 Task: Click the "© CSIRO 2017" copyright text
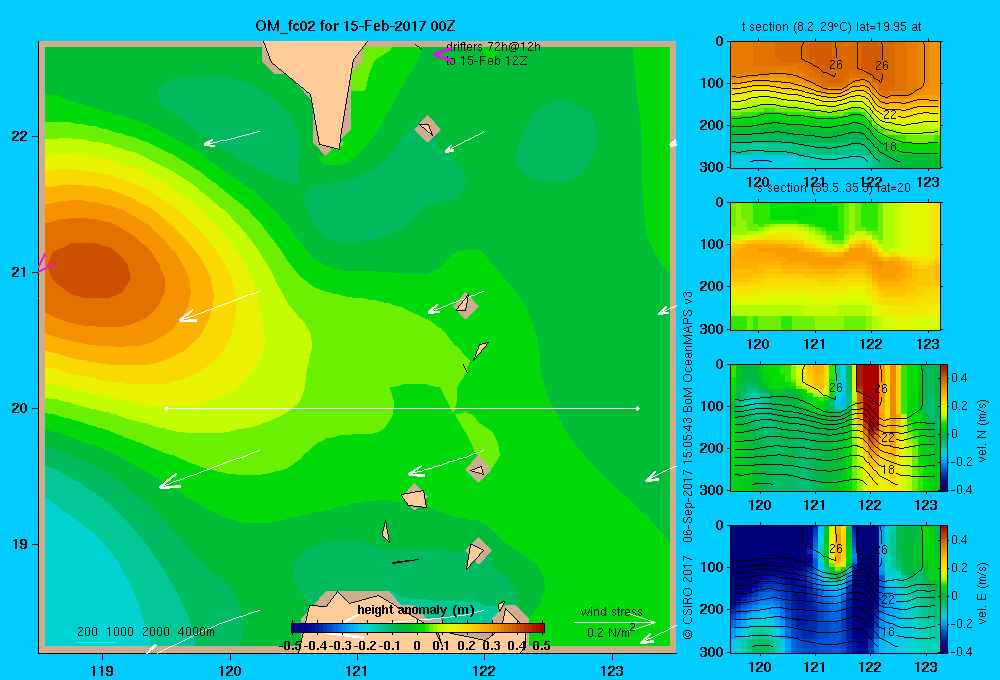tap(688, 597)
